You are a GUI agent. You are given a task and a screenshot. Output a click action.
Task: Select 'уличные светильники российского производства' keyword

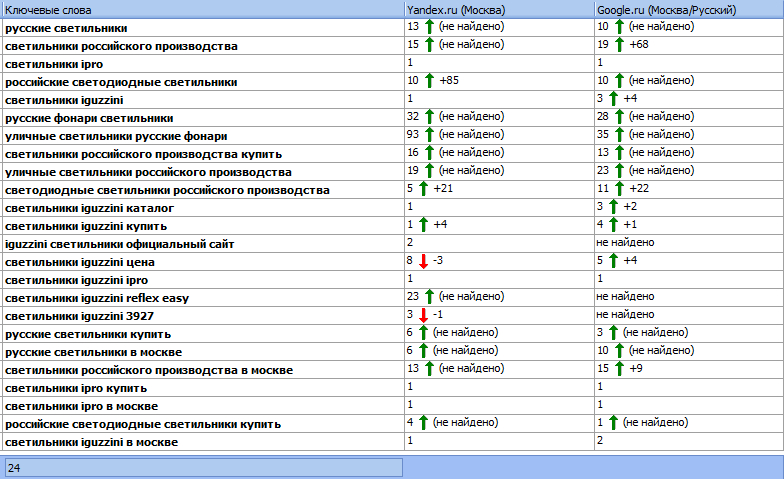148,172
